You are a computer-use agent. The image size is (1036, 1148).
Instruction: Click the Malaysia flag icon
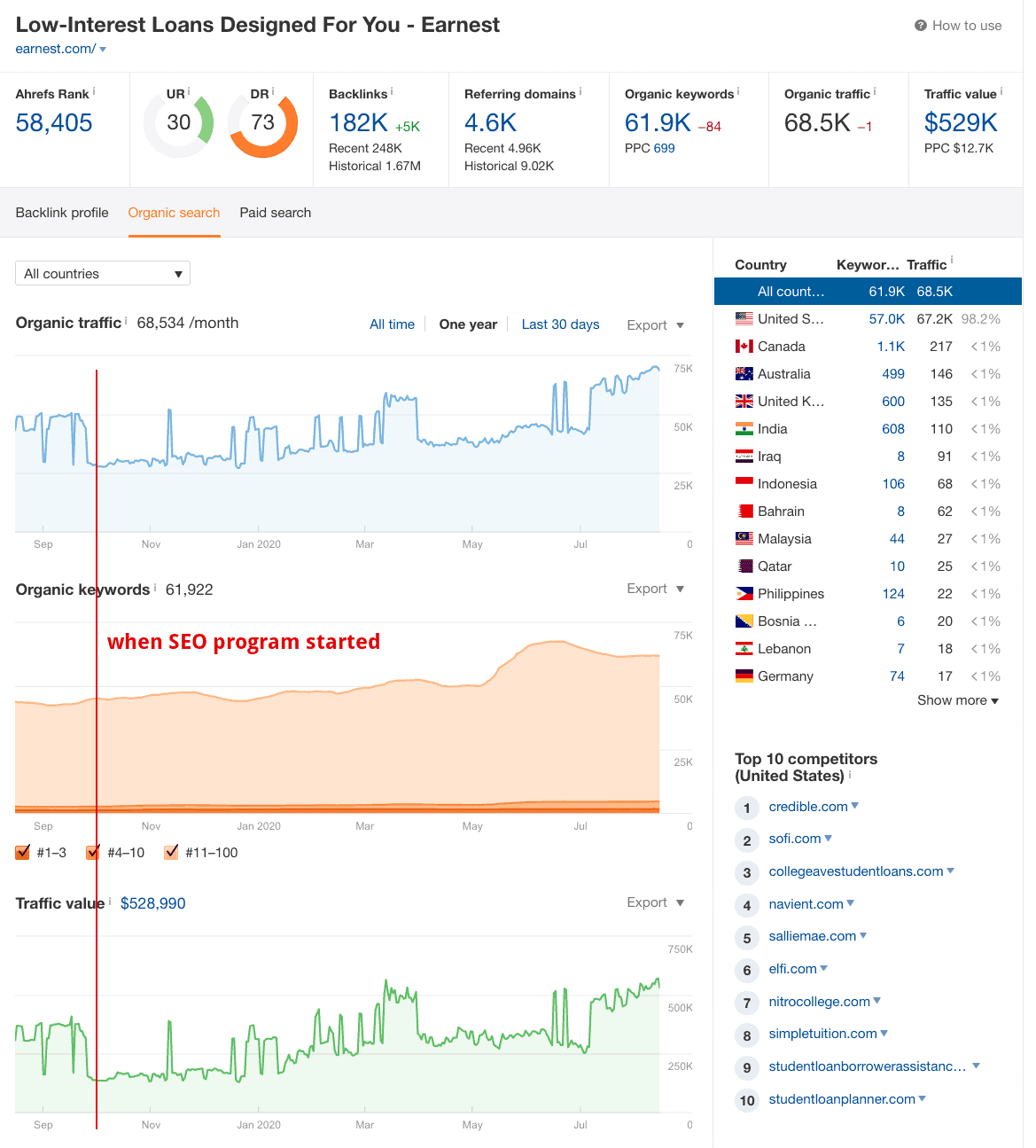click(744, 539)
